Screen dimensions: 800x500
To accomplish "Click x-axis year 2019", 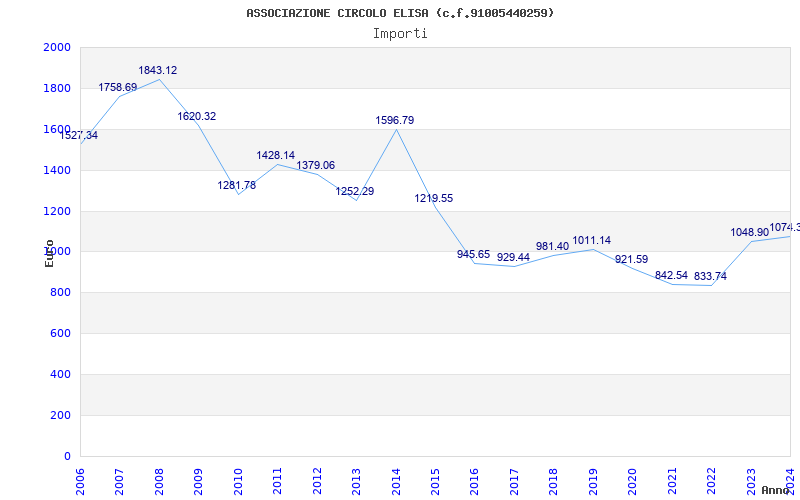I will [594, 480].
